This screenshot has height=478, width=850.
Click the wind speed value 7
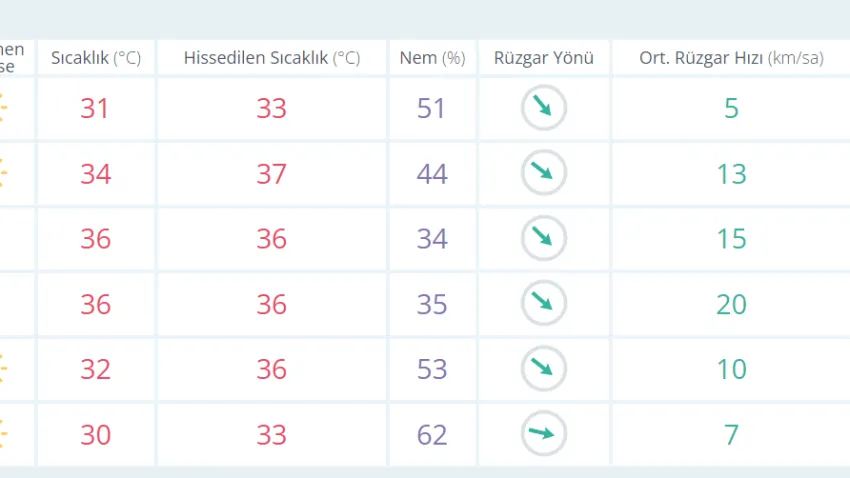(x=731, y=435)
